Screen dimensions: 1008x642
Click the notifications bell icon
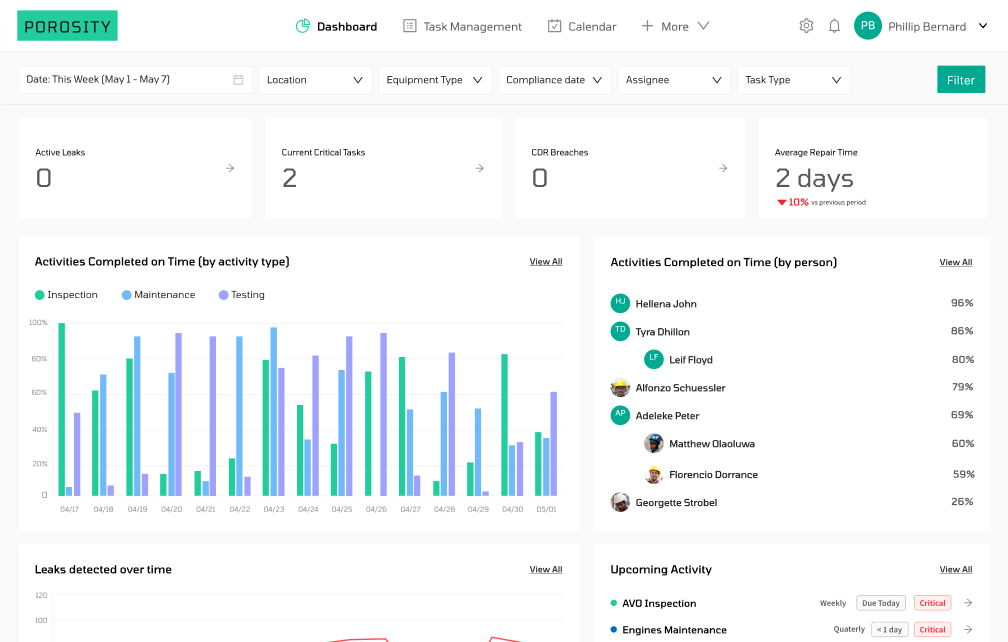pos(834,26)
